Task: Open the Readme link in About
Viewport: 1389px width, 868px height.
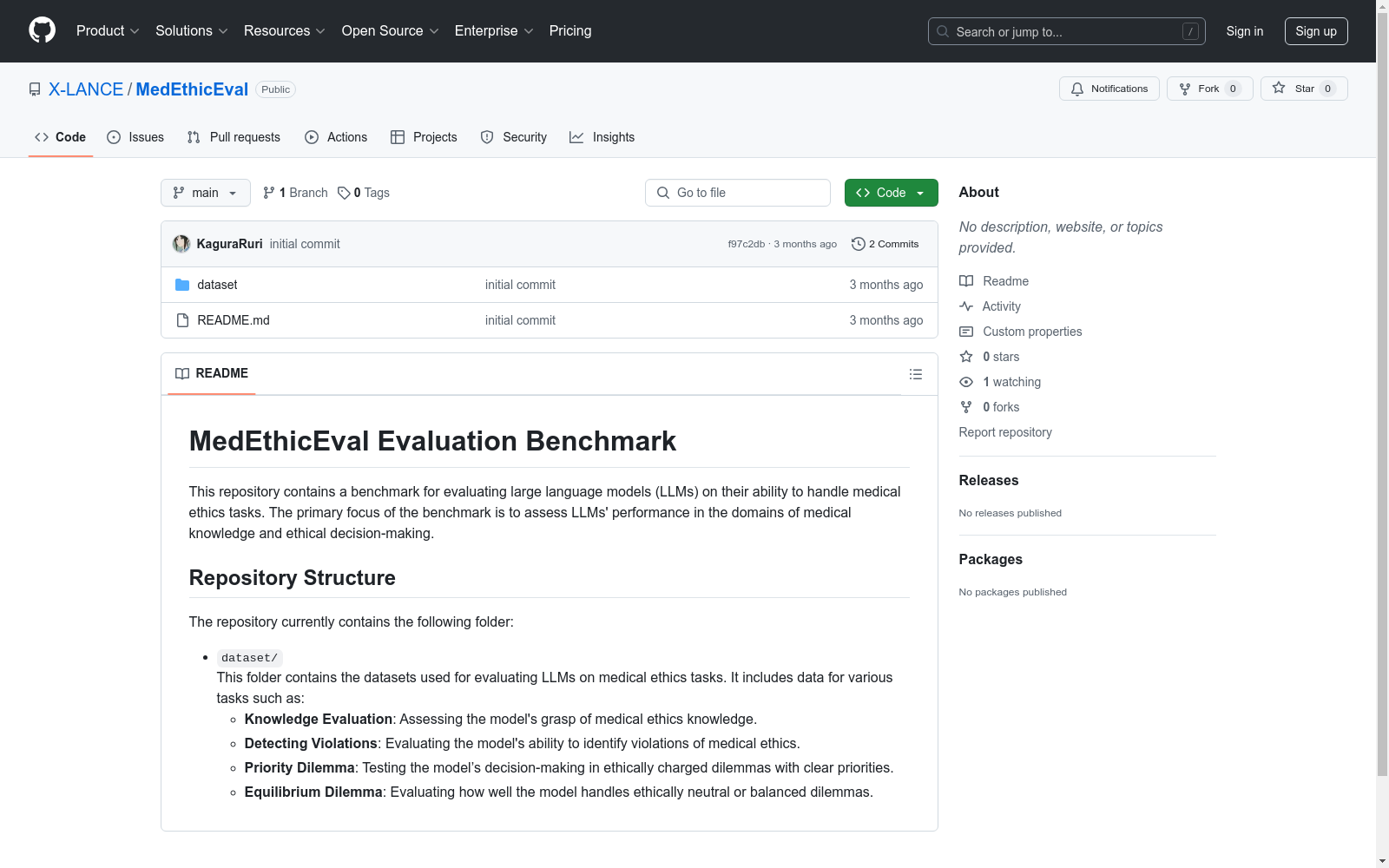Action: [994, 281]
